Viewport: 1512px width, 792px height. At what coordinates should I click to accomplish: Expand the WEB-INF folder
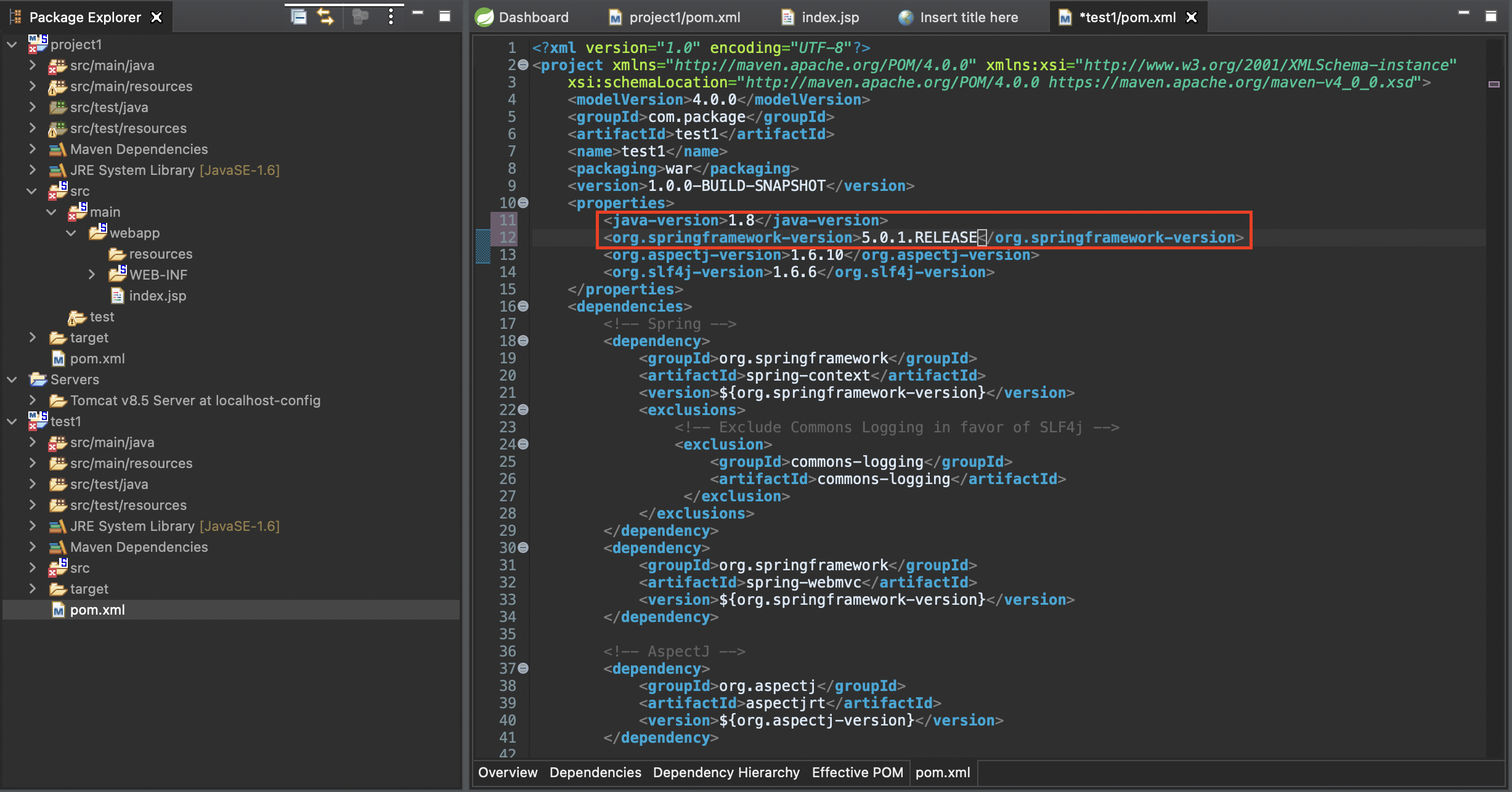(x=91, y=275)
